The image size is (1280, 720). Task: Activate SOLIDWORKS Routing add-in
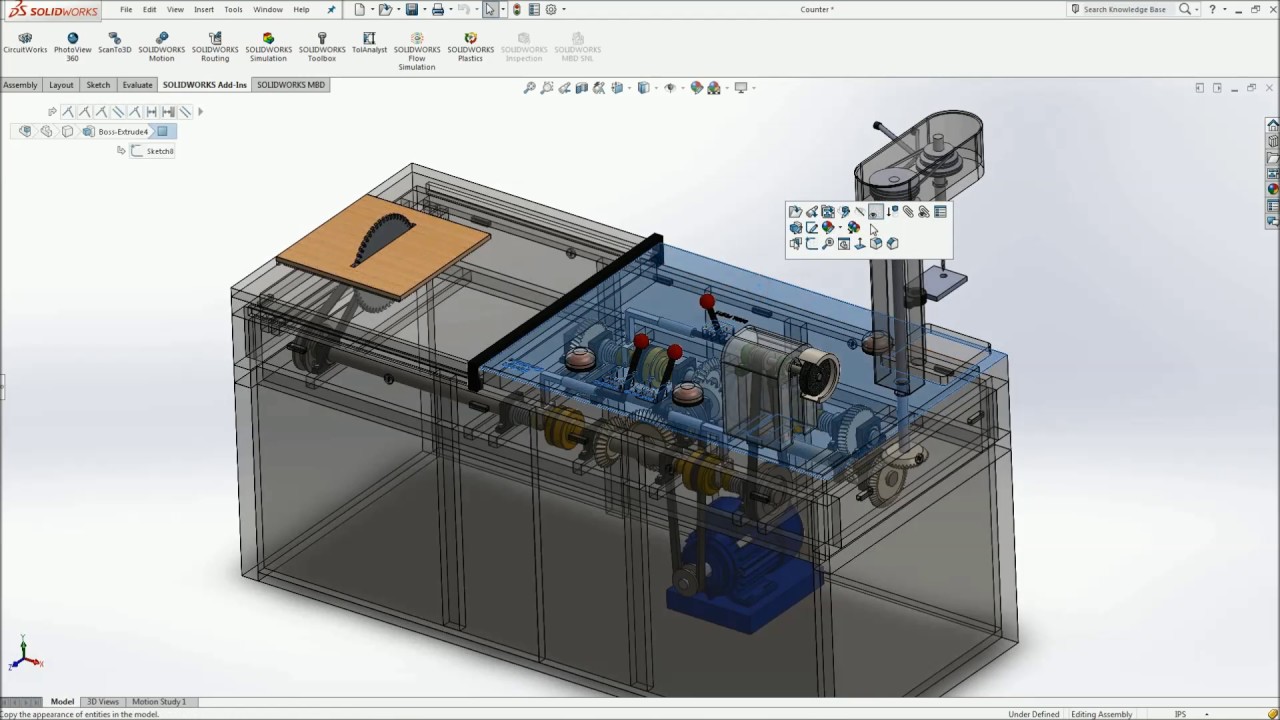(x=215, y=47)
